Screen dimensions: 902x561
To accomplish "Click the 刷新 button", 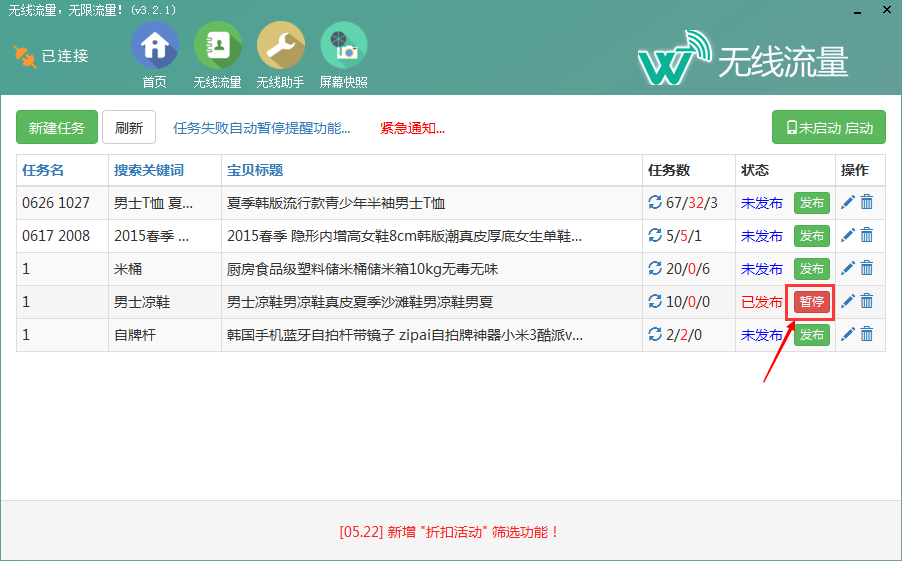I will 129,127.
